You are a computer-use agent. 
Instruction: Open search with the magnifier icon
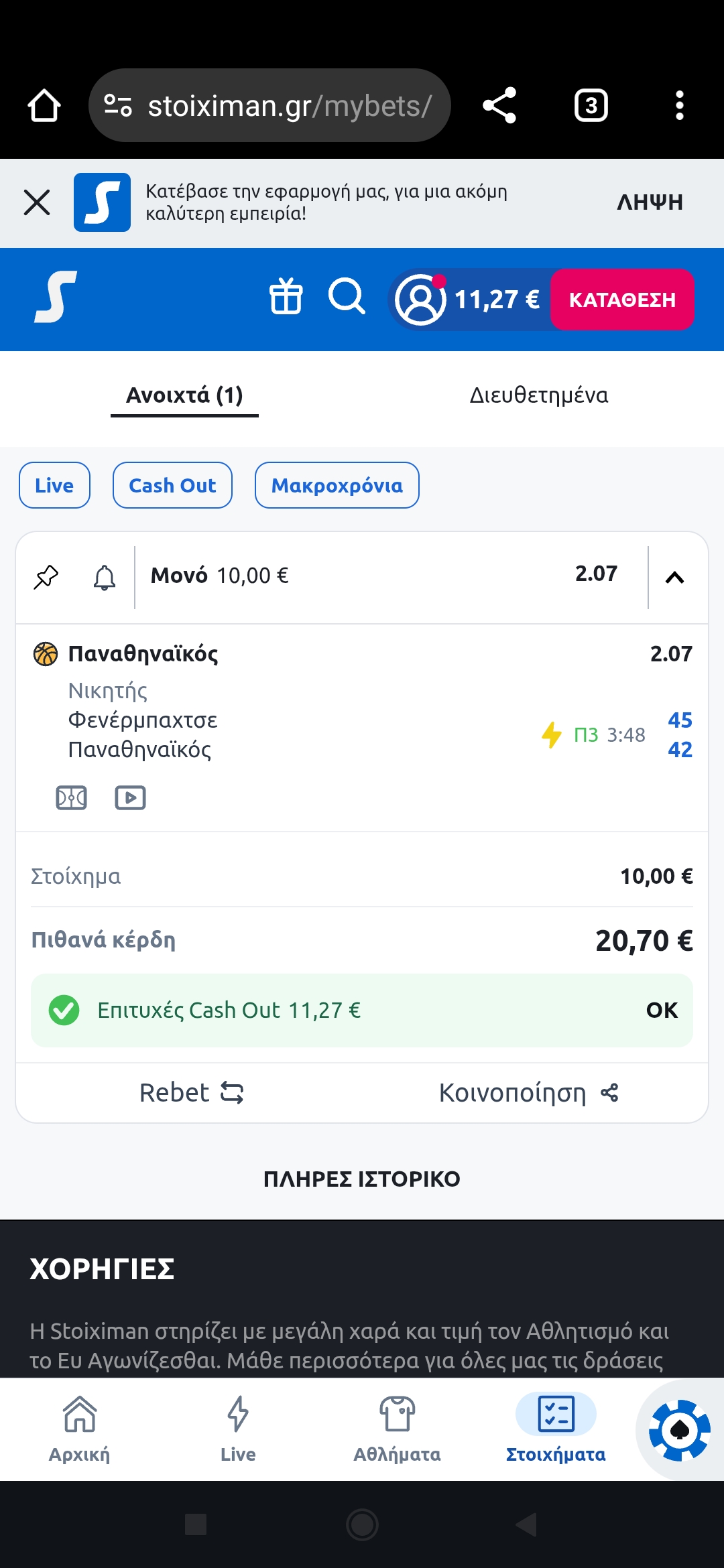347,297
